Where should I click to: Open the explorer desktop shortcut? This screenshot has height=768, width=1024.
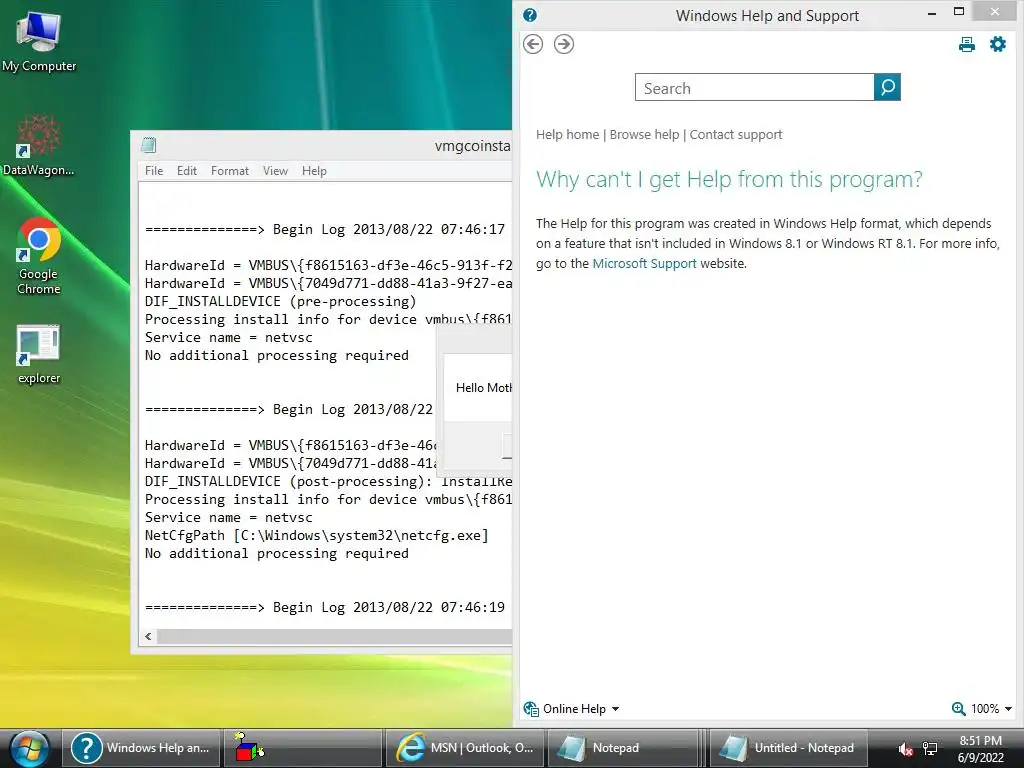(39, 353)
